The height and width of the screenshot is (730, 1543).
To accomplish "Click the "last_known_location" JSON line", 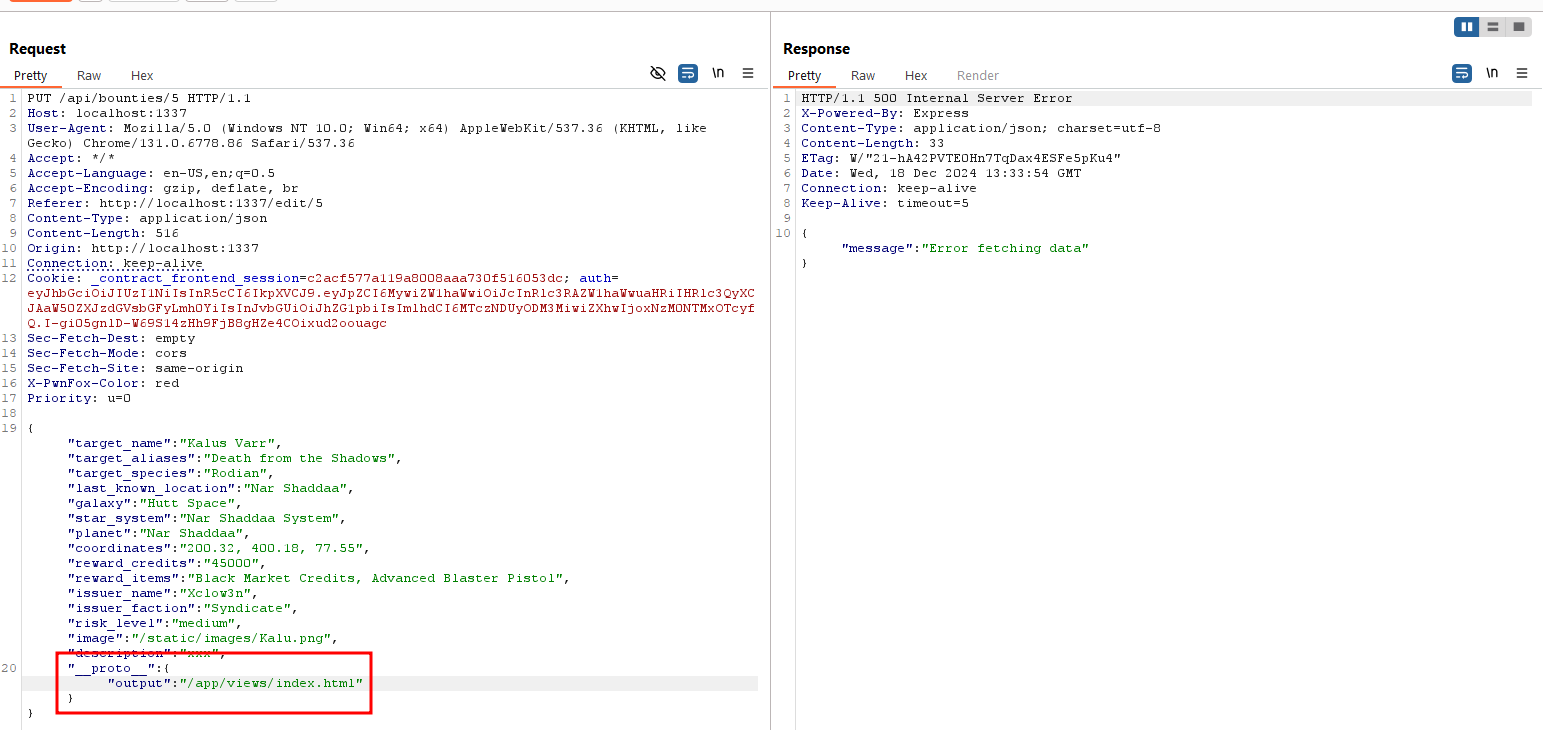I will pos(211,488).
